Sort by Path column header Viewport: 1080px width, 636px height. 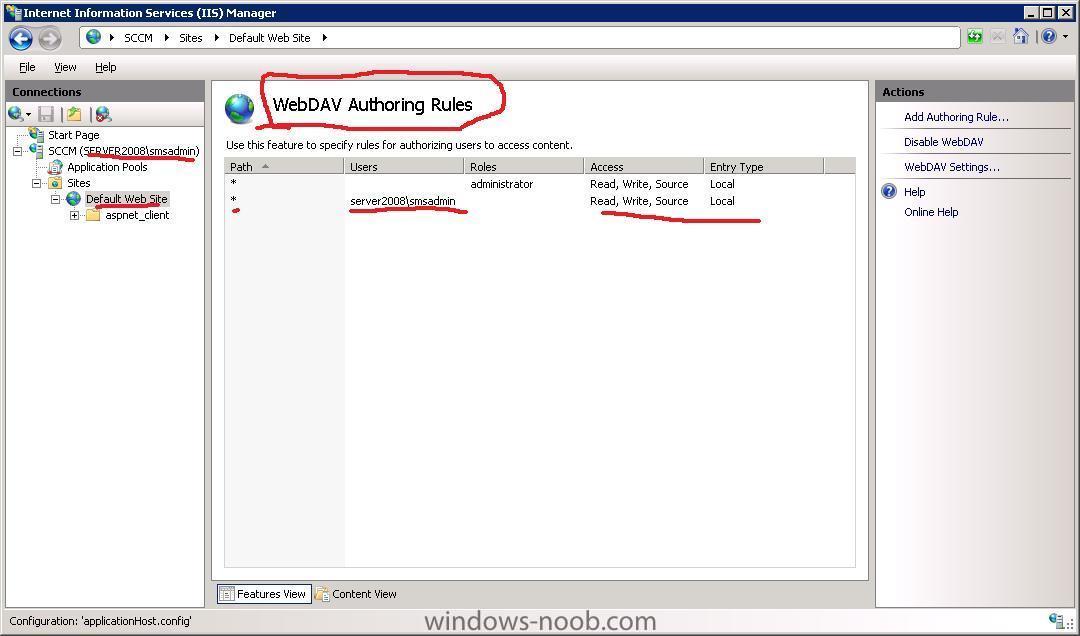click(284, 166)
